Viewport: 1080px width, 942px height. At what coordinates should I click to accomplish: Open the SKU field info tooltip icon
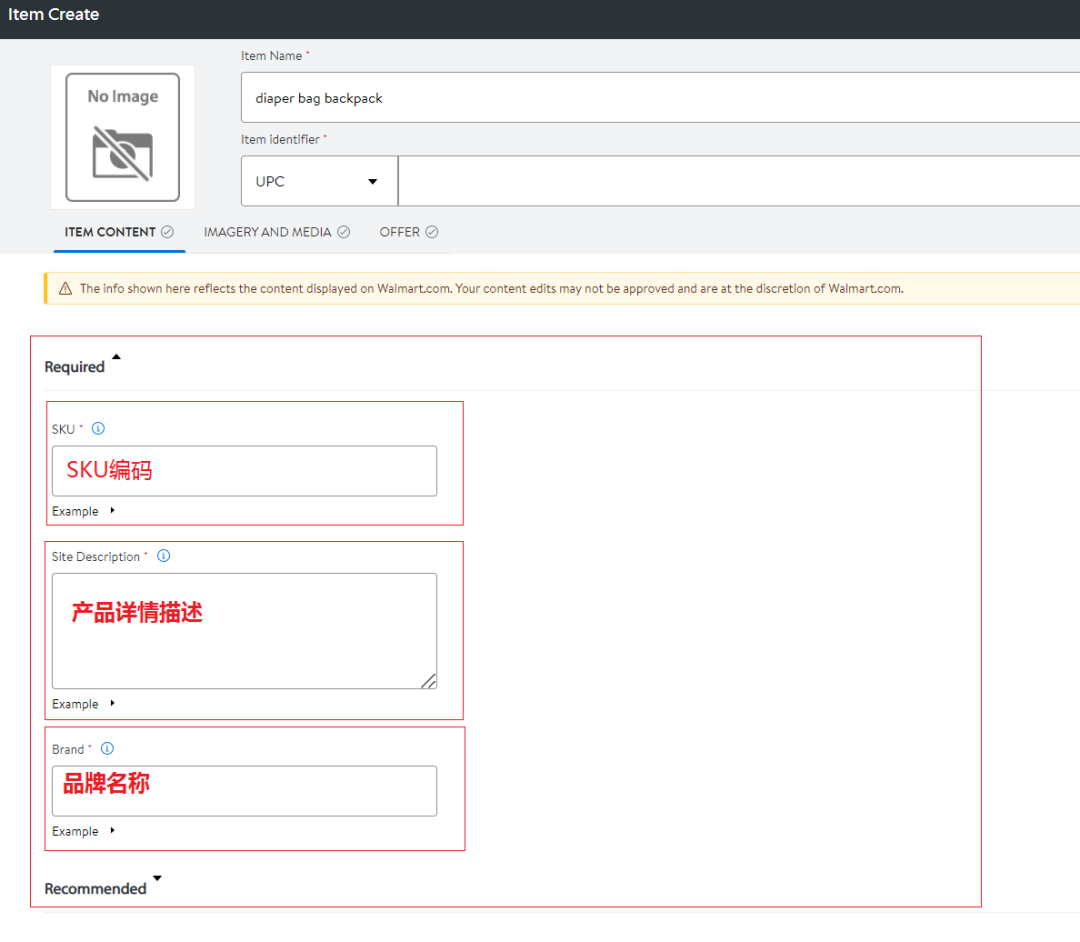tap(98, 428)
